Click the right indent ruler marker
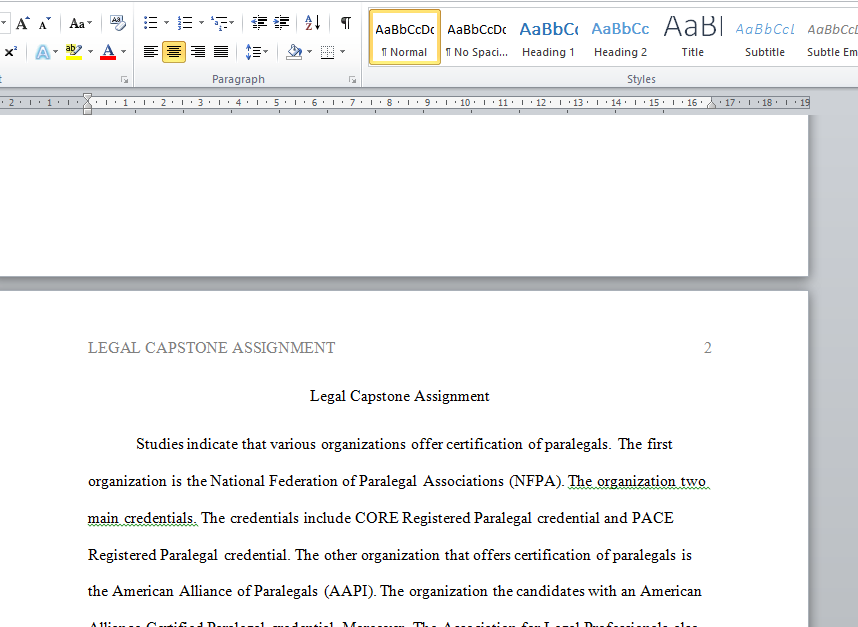The image size is (858, 627). [x=711, y=104]
